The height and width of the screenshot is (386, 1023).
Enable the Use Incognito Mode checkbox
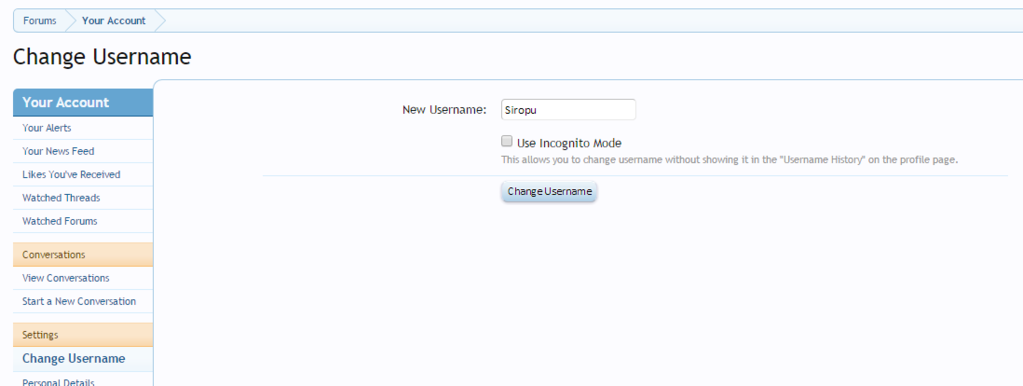click(507, 141)
